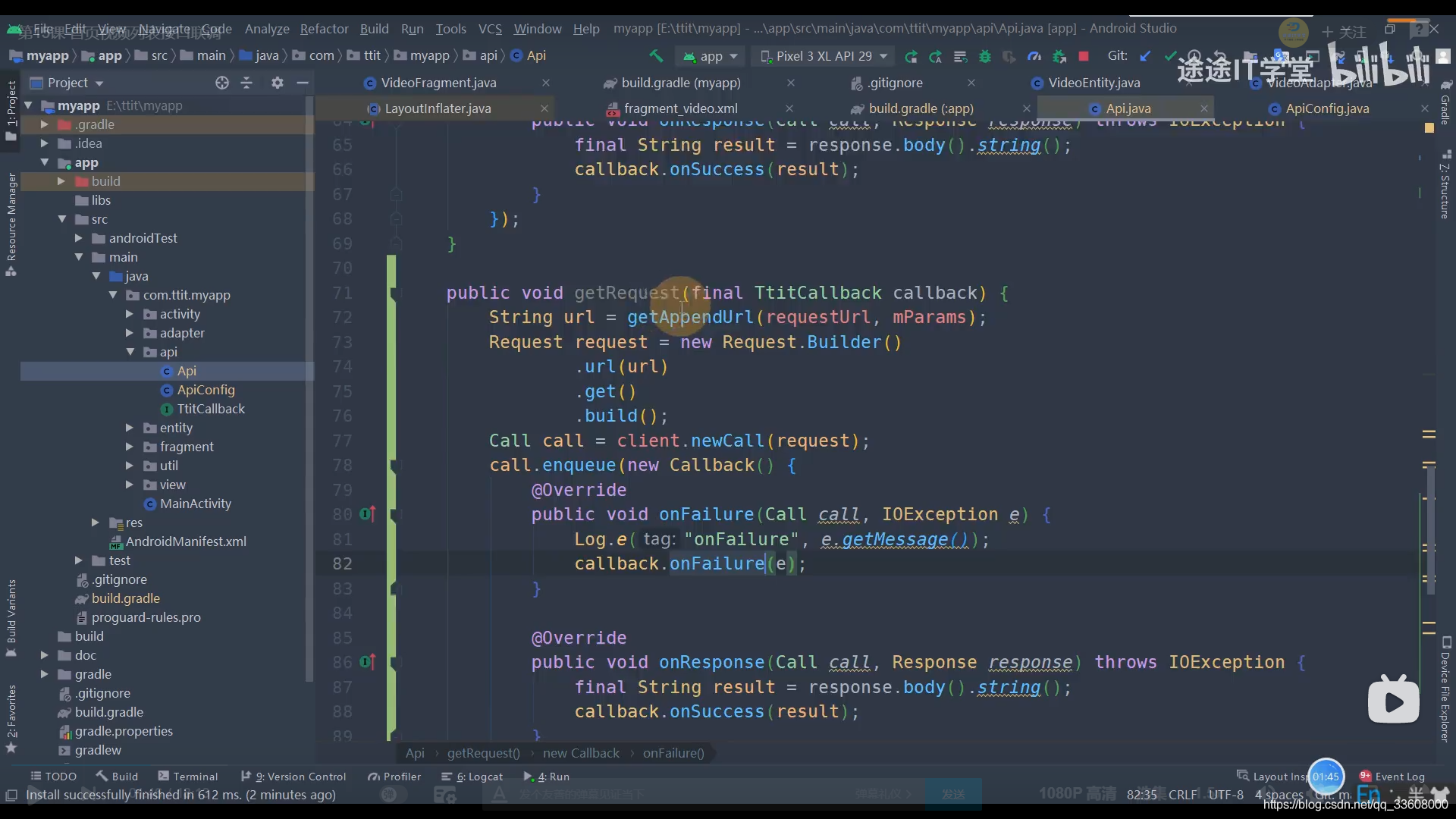Image resolution: width=1456 pixels, height=819 pixels.
Task: Click the apply changes list icon in toolbar
Action: 960,56
